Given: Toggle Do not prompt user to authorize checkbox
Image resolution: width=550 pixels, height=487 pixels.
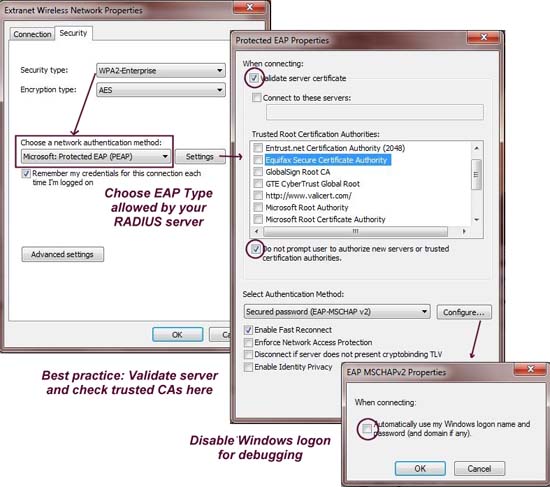Looking at the screenshot, I should pyautogui.click(x=256, y=249).
